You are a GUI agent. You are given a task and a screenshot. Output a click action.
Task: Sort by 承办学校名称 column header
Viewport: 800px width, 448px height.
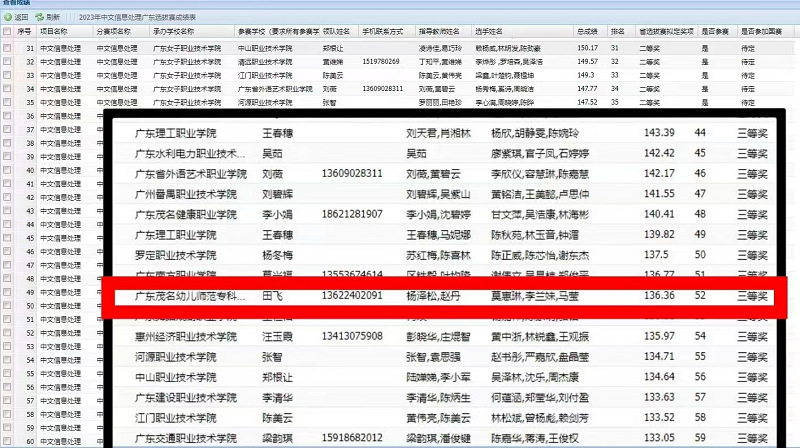click(173, 32)
